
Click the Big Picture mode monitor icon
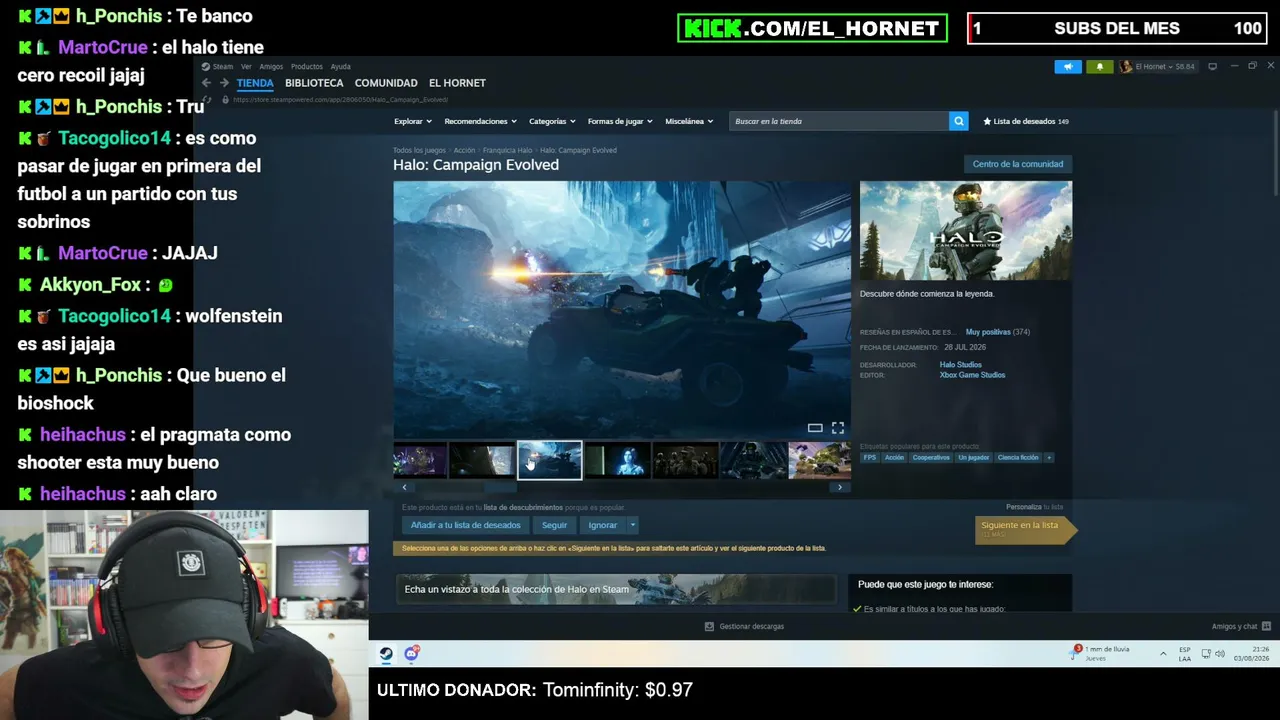[x=1213, y=67]
